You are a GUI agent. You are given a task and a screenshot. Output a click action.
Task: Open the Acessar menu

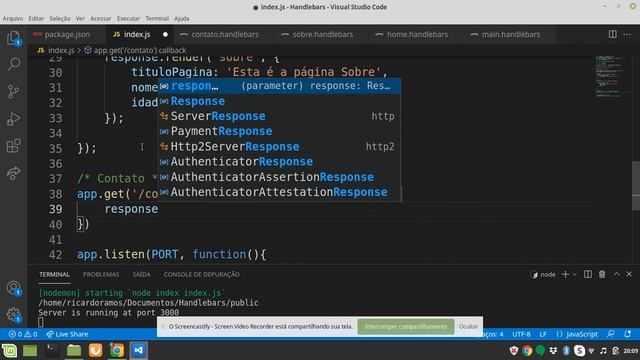coord(100,18)
